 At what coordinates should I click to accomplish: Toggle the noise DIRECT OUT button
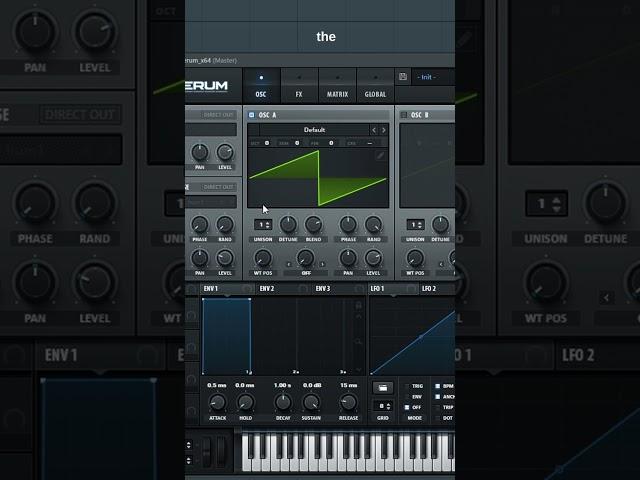click(x=218, y=187)
